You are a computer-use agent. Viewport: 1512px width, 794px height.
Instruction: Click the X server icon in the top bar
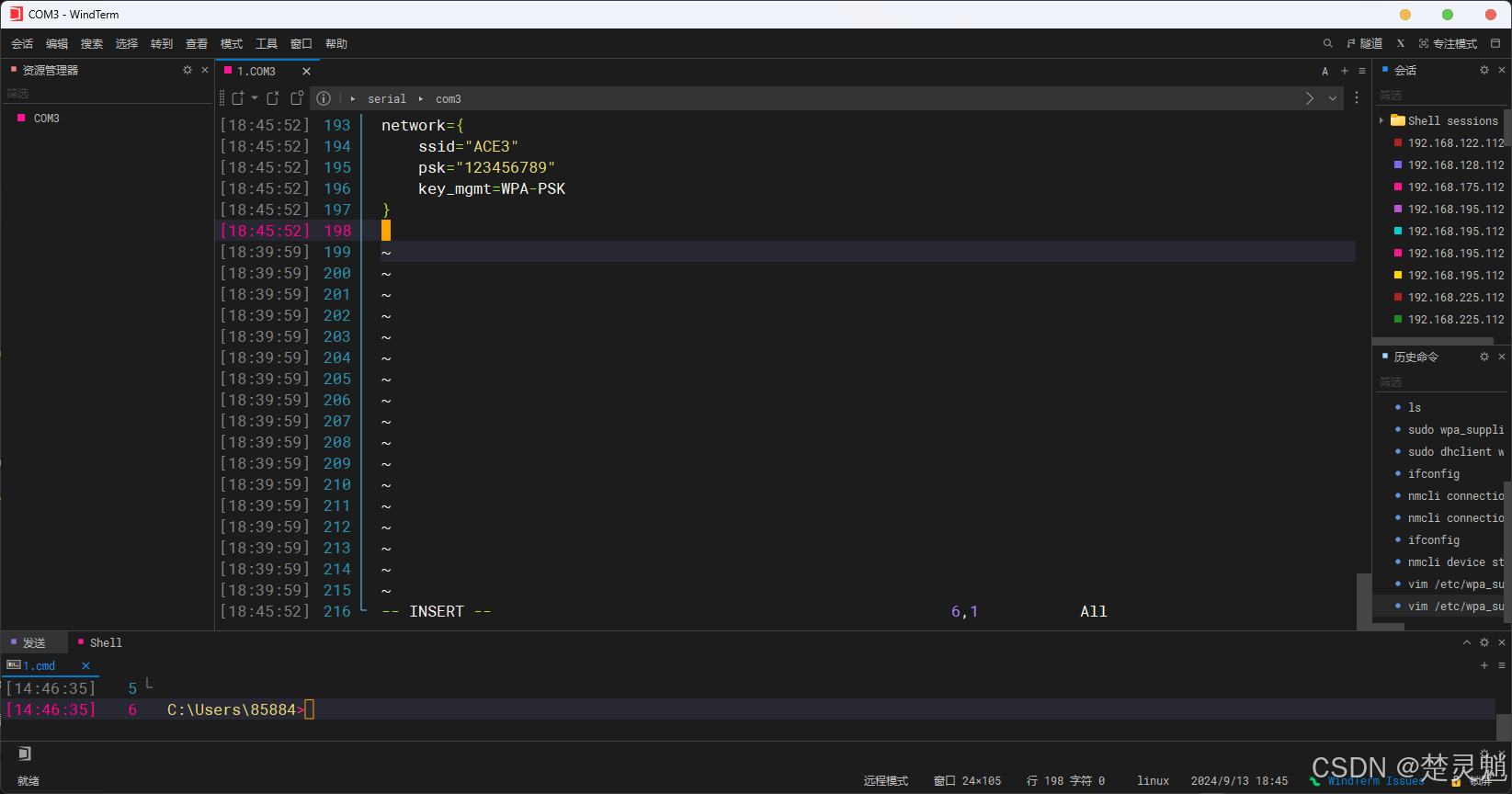click(1401, 43)
